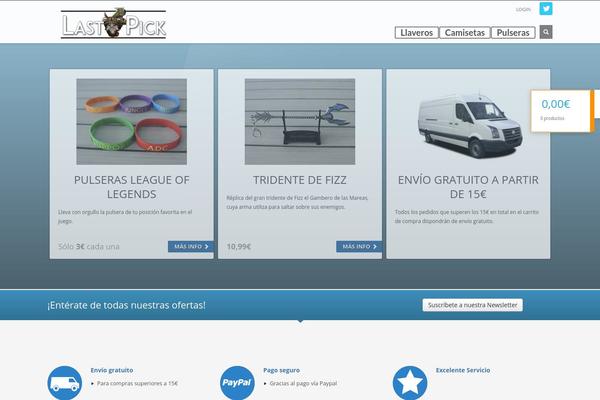Open the 0,00€ shopping cart widget
The image size is (600, 400).
click(x=562, y=111)
